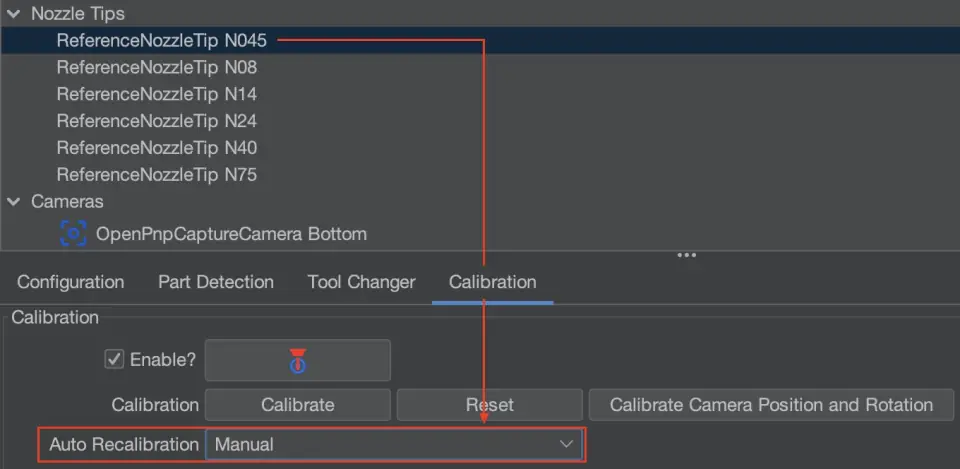Click the bottom camera icon in tree
960x469 pixels.
(x=73, y=234)
